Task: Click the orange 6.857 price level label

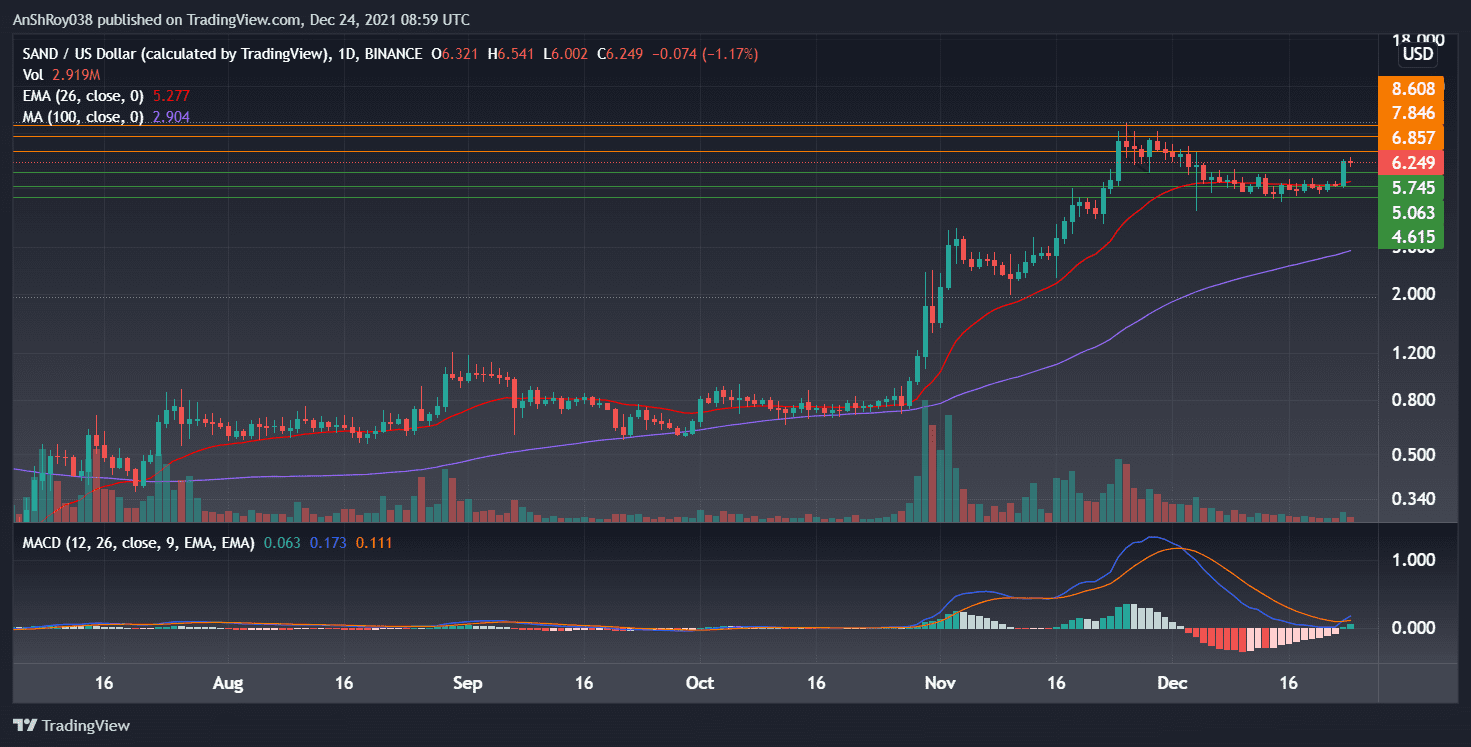Action: (x=1411, y=139)
